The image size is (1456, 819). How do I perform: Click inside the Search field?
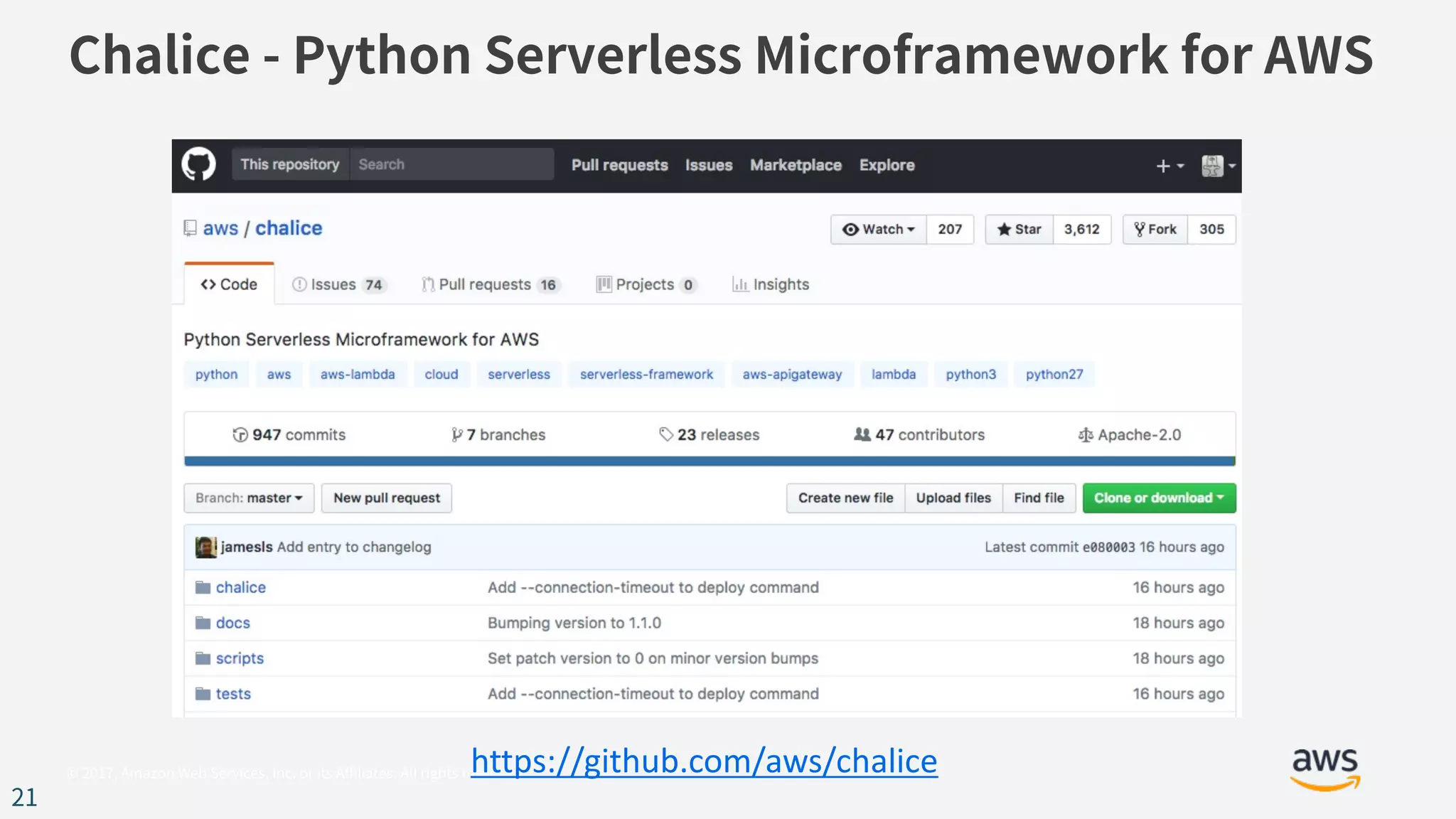coord(452,164)
